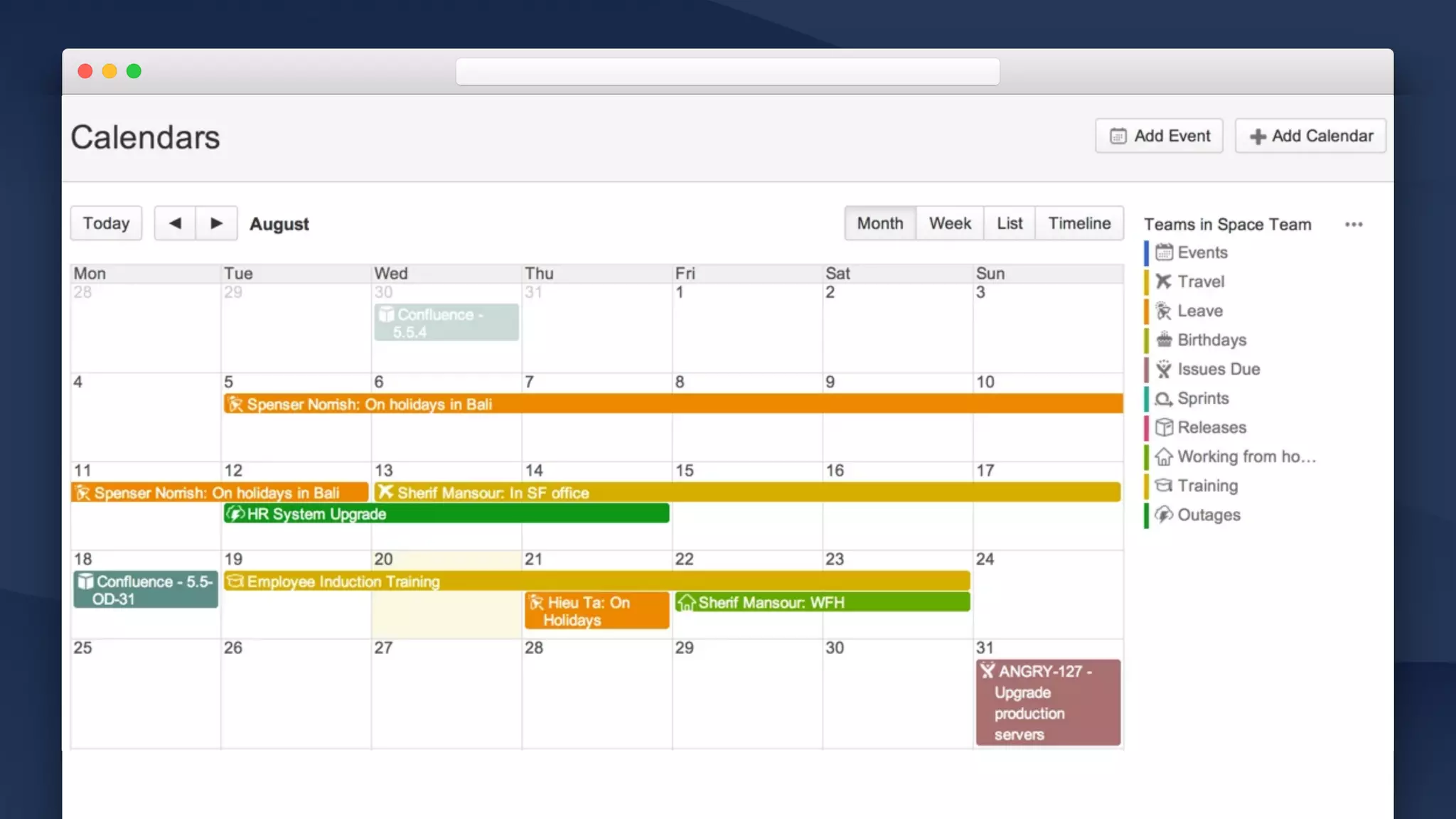Open the three-dots menu beside Teams in Space
This screenshot has height=819, width=1456.
coord(1354,225)
